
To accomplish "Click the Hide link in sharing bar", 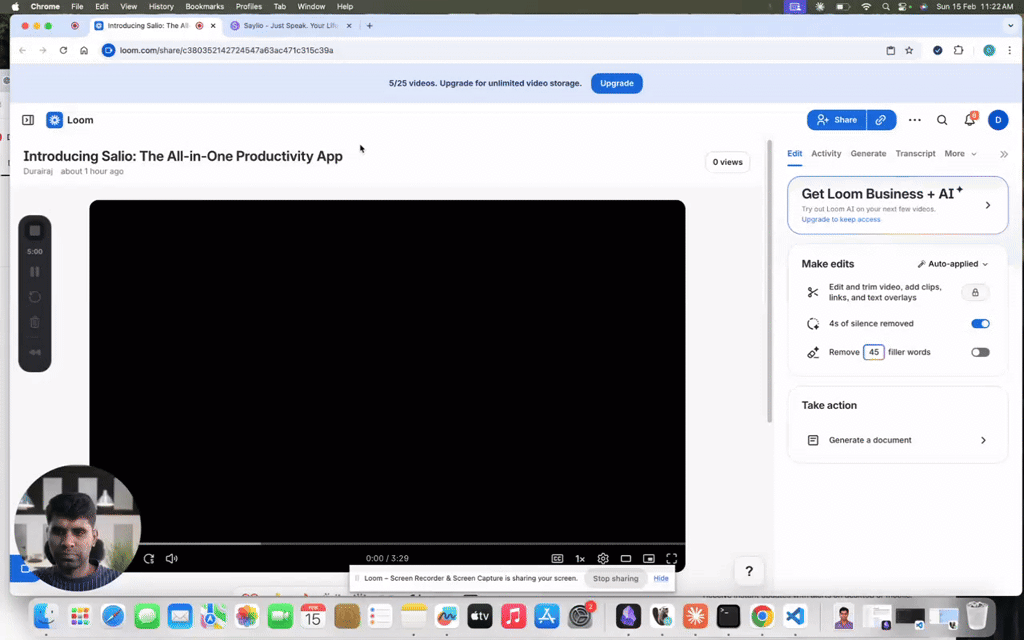I will (x=661, y=579).
